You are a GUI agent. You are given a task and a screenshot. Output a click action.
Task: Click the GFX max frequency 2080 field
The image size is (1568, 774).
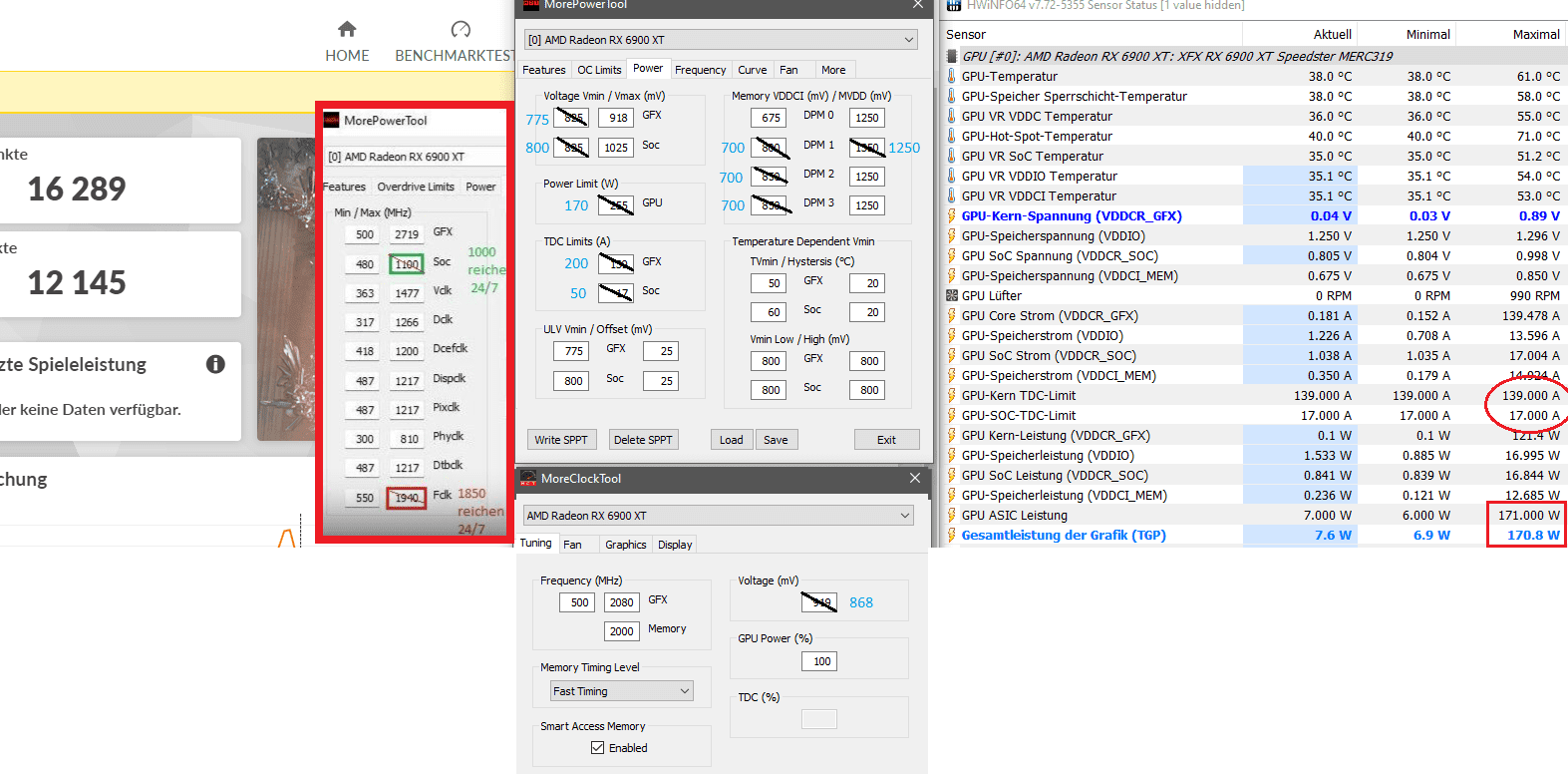click(622, 602)
